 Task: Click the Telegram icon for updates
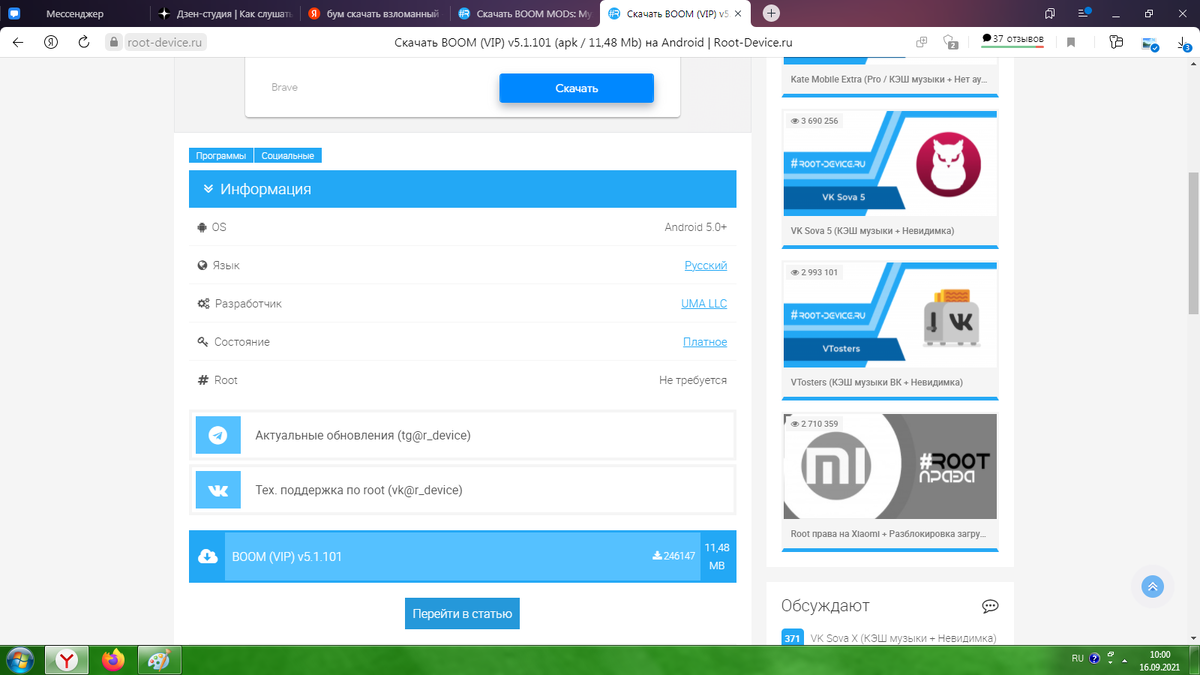(218, 436)
